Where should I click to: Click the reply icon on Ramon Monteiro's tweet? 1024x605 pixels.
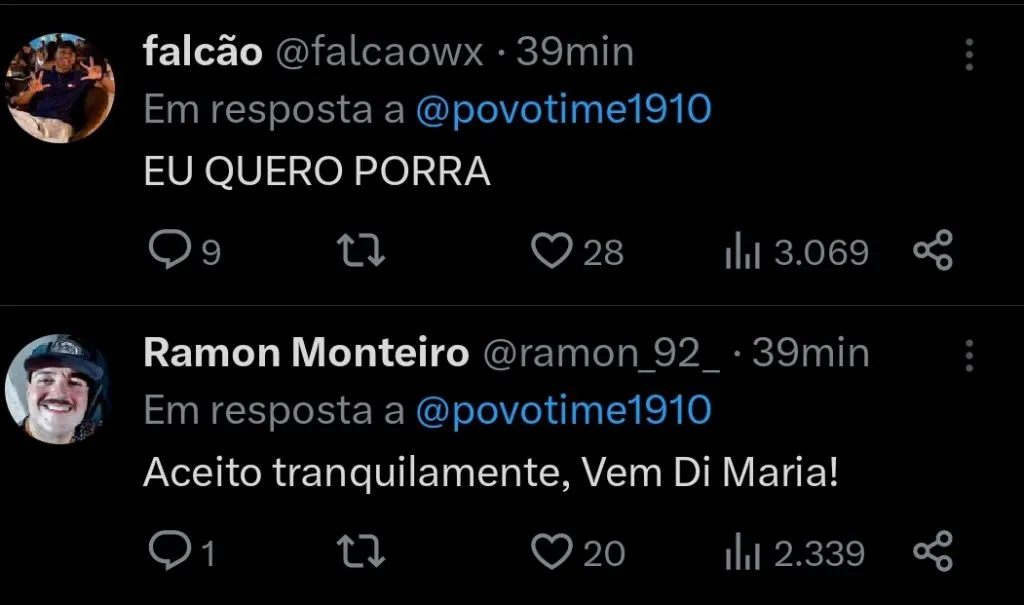(172, 551)
